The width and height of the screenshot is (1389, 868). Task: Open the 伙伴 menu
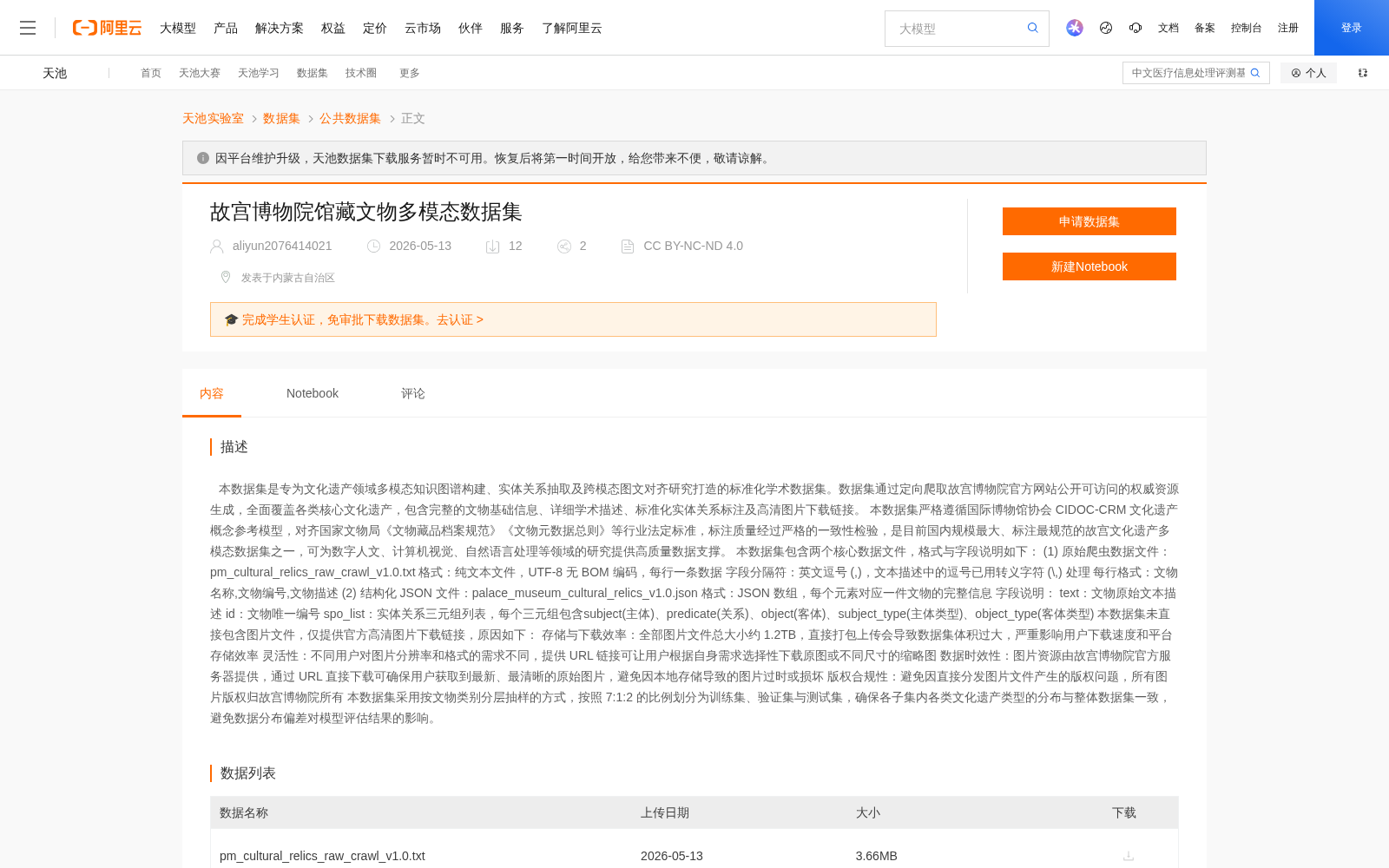coord(471,28)
